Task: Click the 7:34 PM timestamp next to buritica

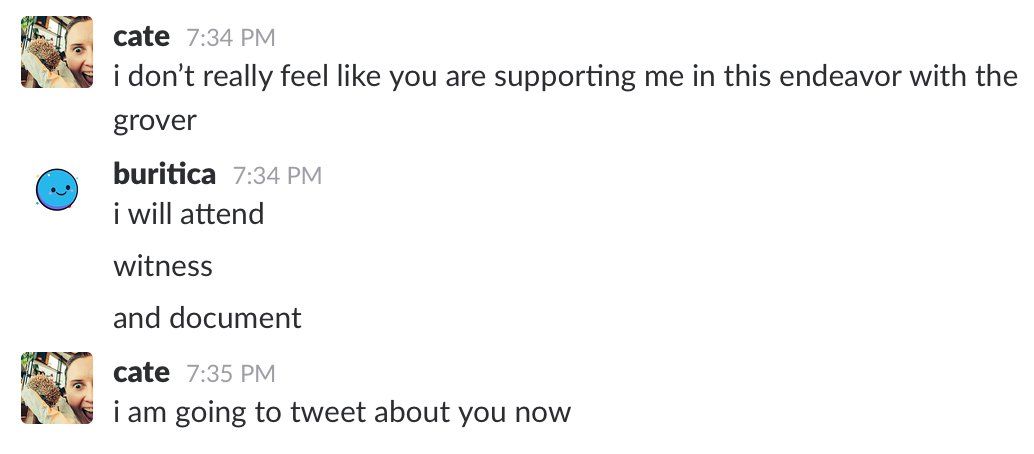Action: pos(277,176)
